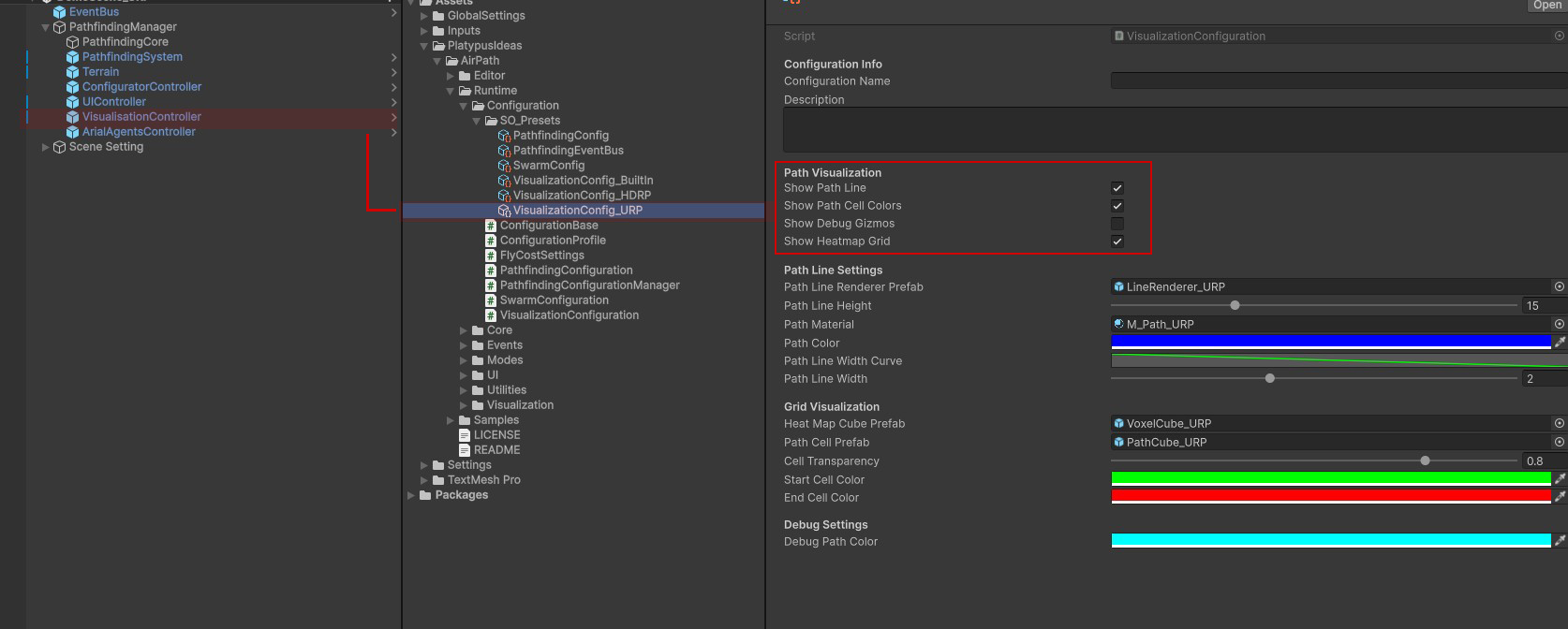Click the Start Cell Color green swatch
The width and height of the screenshot is (1568, 629).
[1330, 479]
